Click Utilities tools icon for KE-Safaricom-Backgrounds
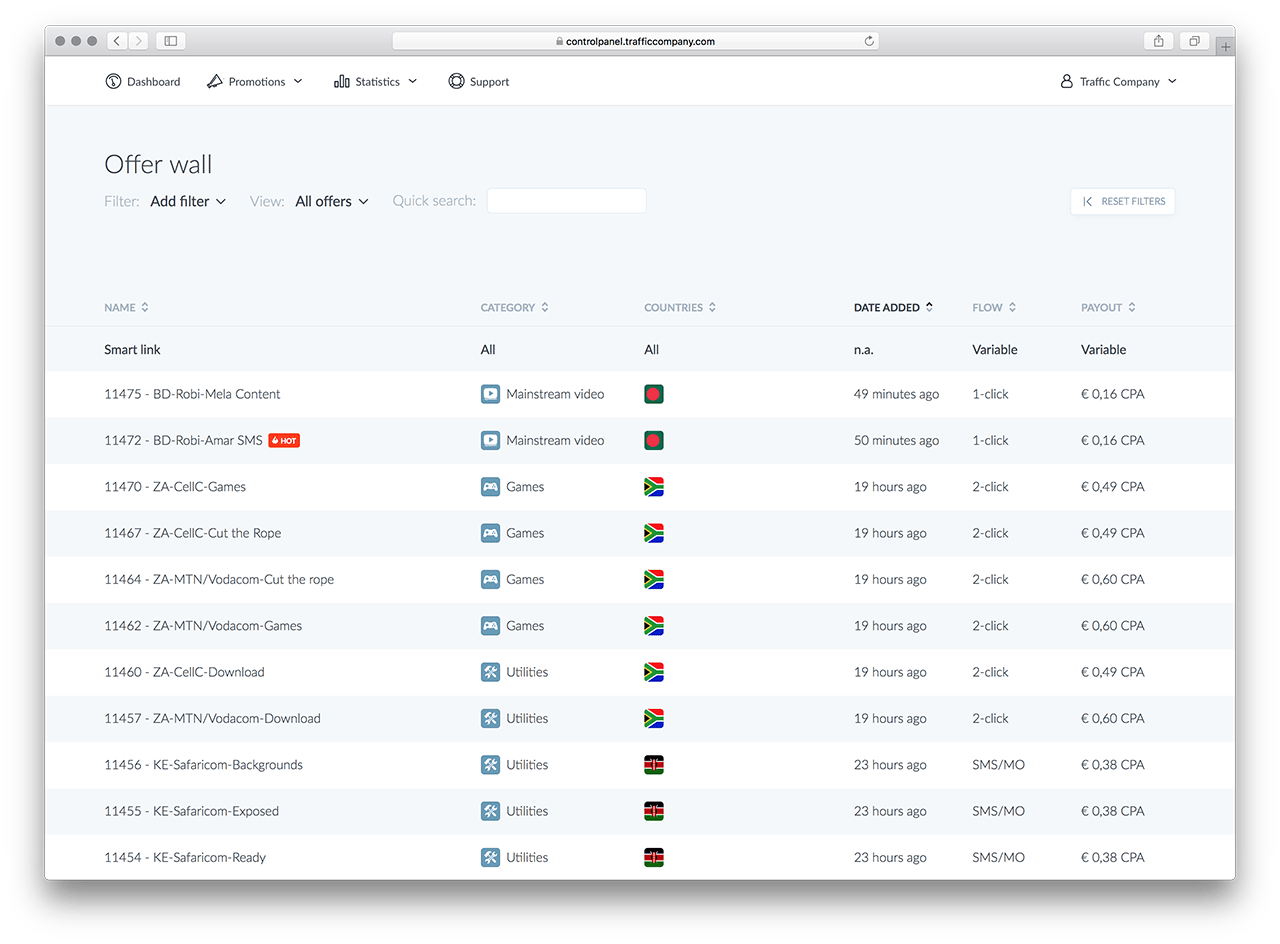This screenshot has width=1280, height=944. [x=490, y=765]
